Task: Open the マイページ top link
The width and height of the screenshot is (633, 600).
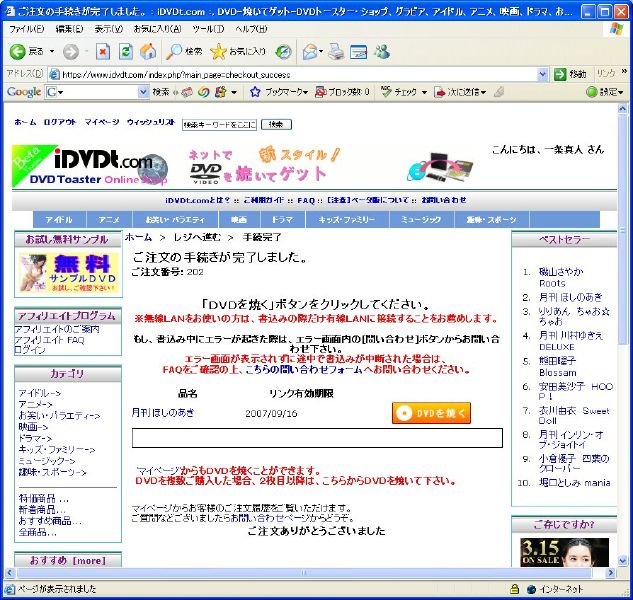Action: tap(102, 122)
